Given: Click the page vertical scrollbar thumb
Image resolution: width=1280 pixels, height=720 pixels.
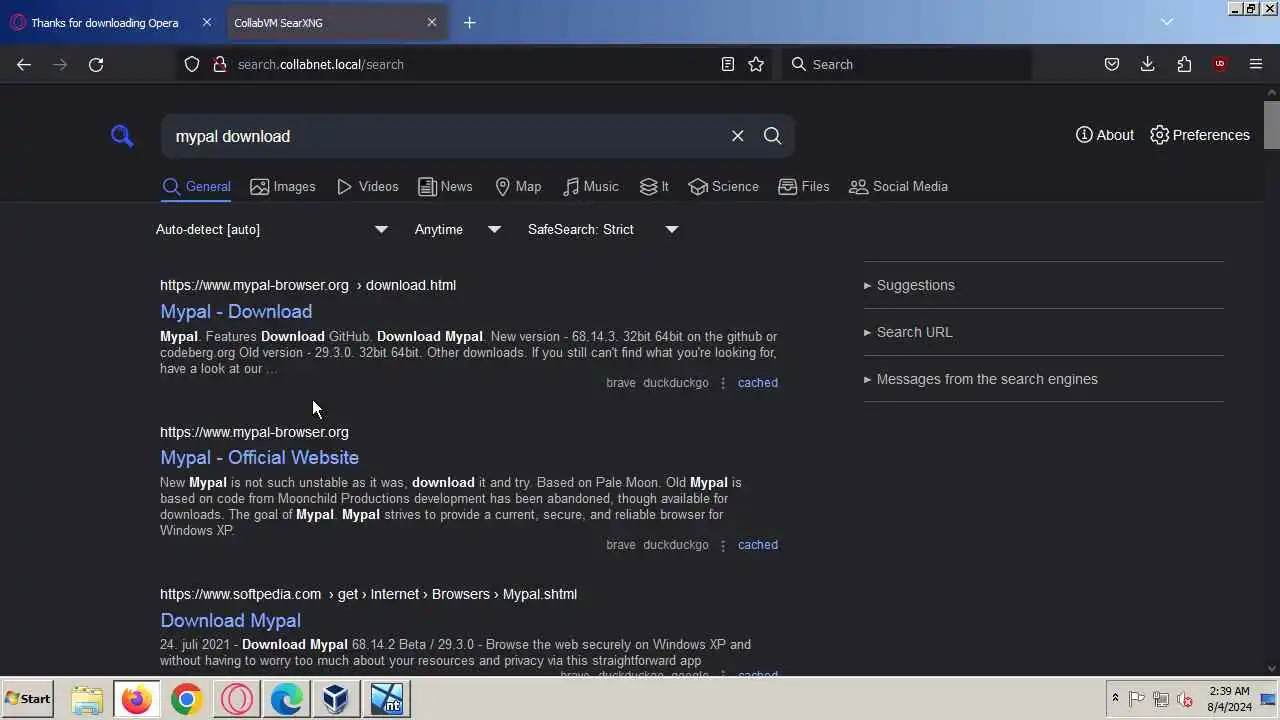Looking at the screenshot, I should click(1272, 125).
